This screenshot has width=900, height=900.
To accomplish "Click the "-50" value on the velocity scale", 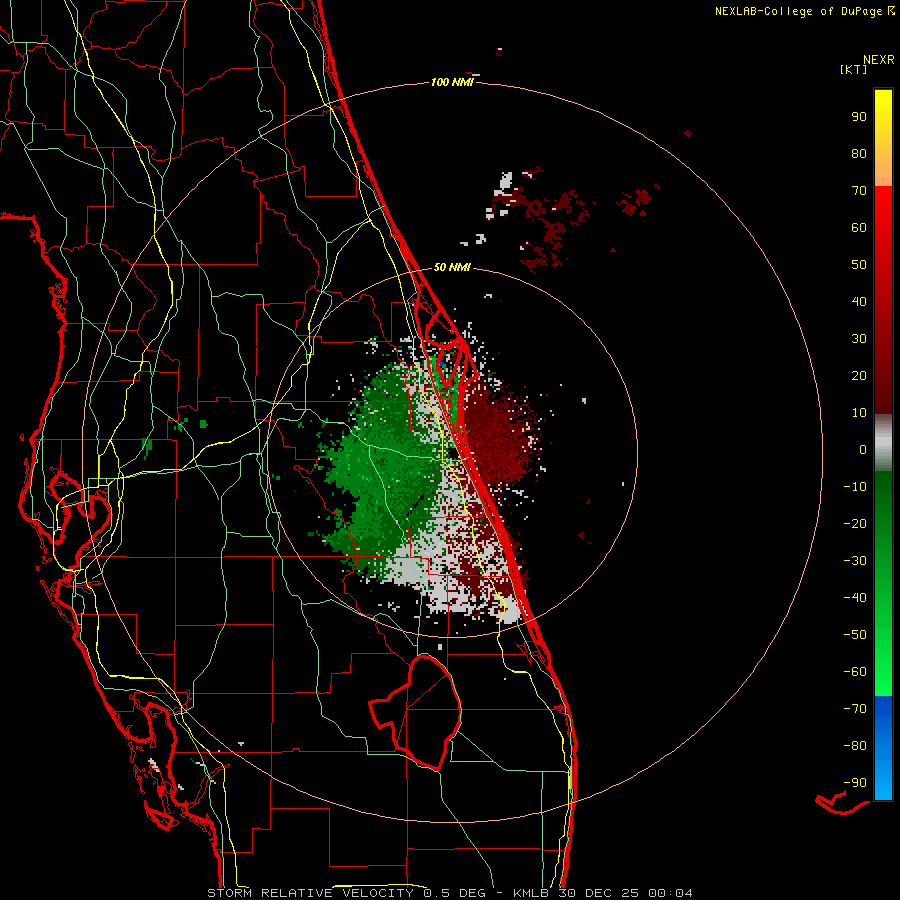I will [855, 635].
